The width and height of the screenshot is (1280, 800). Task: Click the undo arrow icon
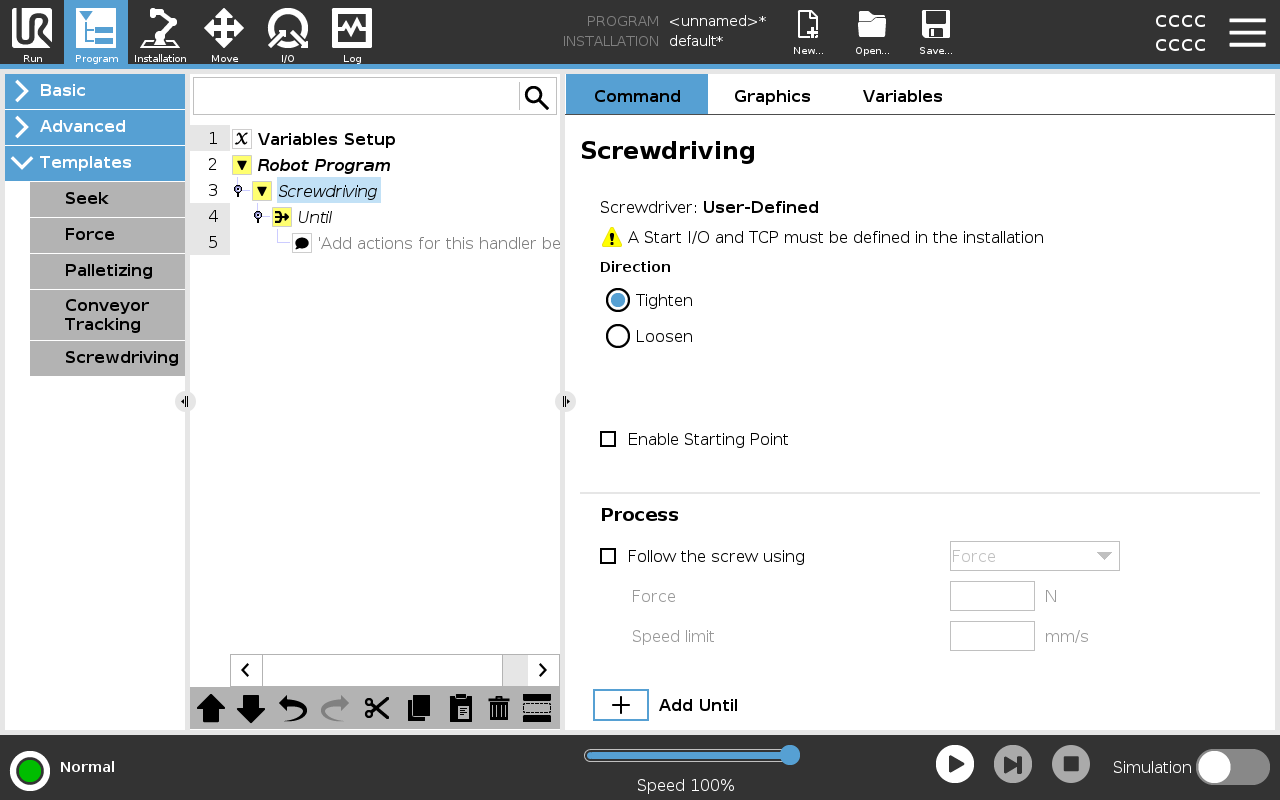(x=293, y=708)
